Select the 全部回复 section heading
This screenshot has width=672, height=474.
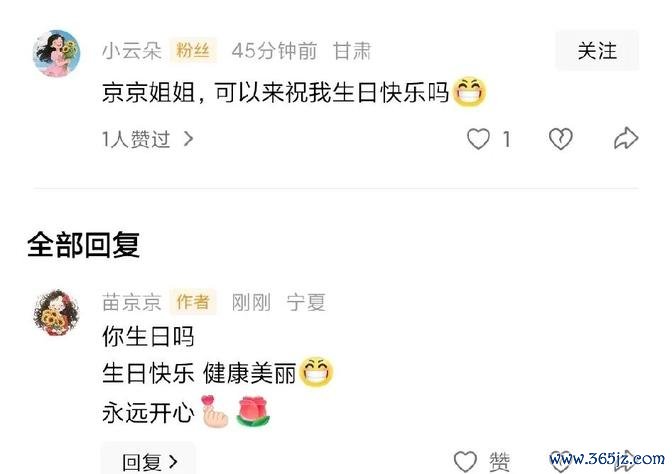84,245
